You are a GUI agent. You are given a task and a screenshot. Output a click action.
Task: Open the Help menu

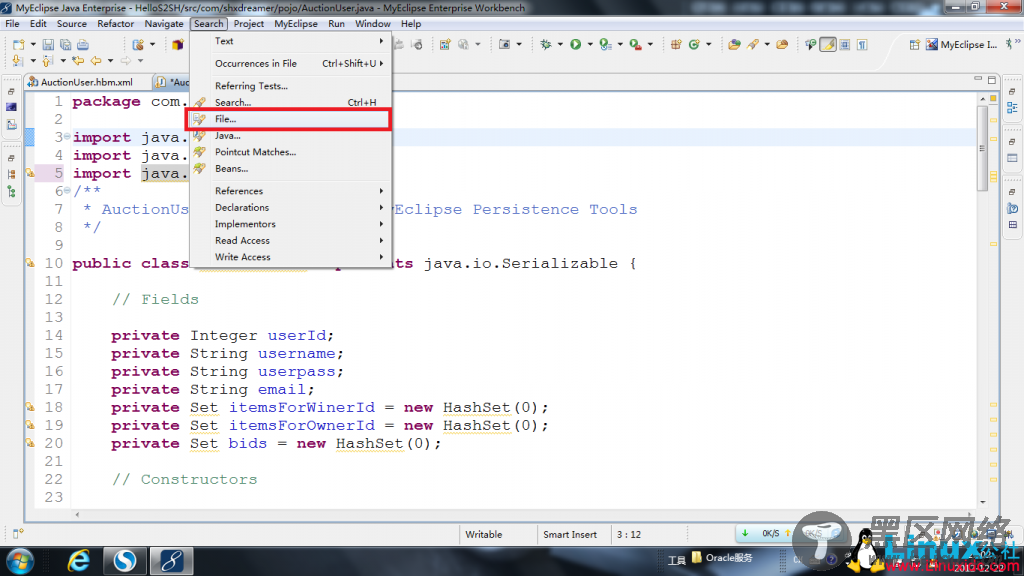[411, 24]
